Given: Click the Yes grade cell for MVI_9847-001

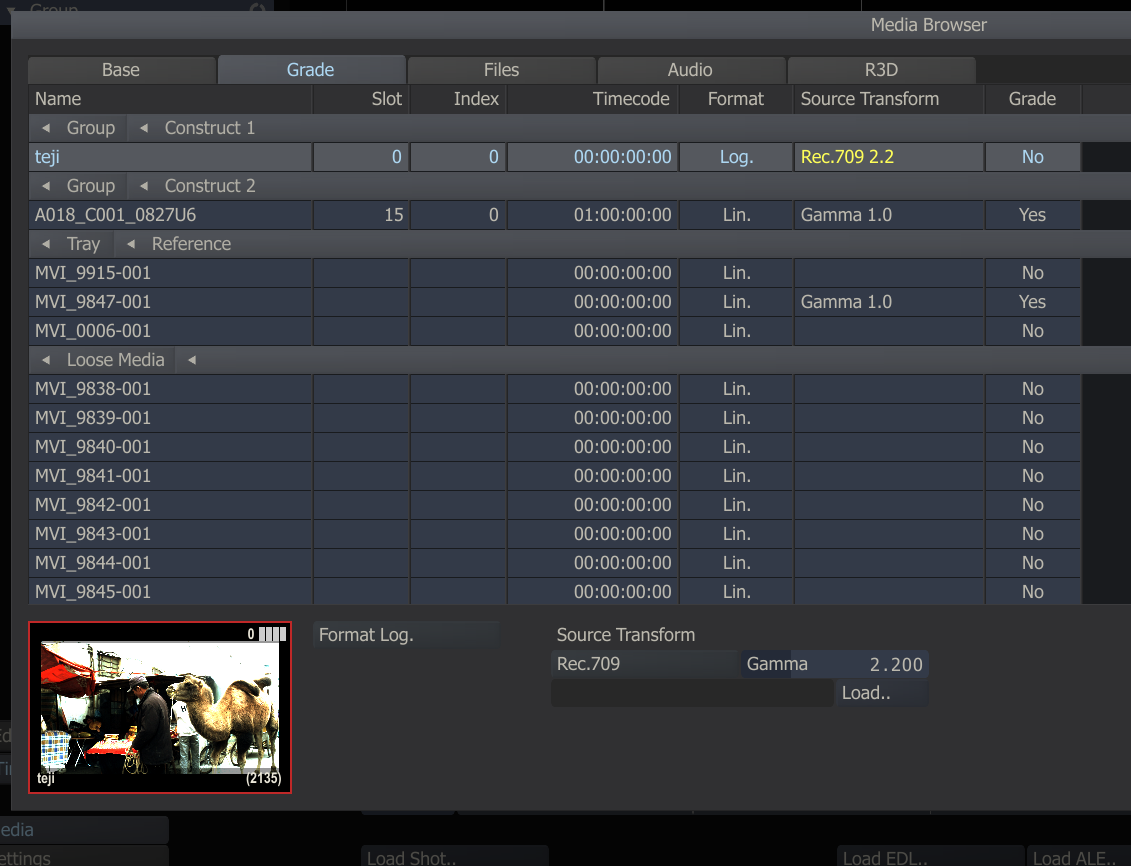Looking at the screenshot, I should point(1033,302).
